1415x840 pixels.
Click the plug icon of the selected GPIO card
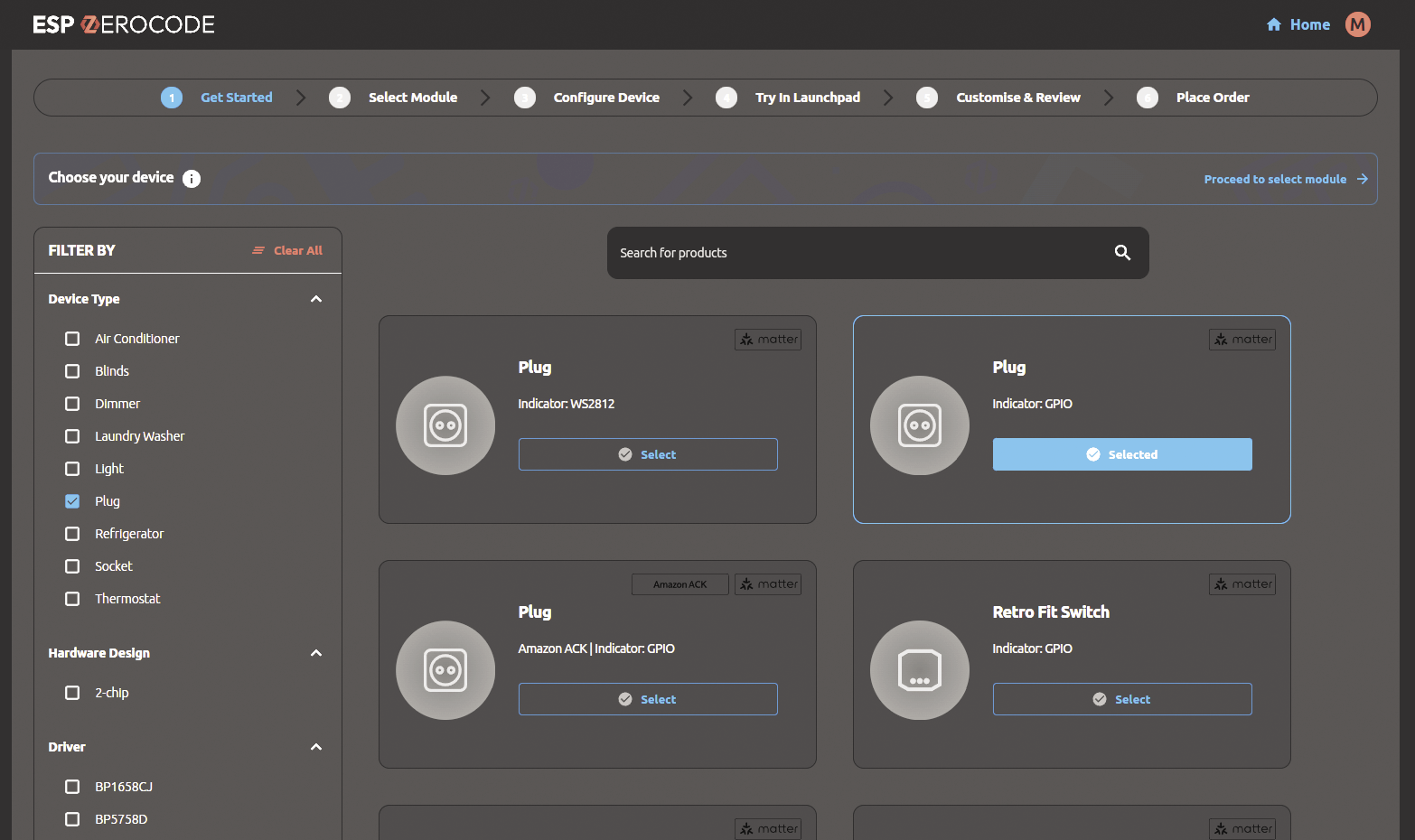[920, 425]
